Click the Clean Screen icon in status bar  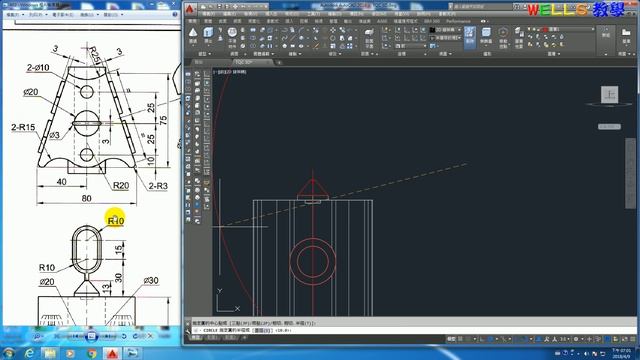coord(624,339)
